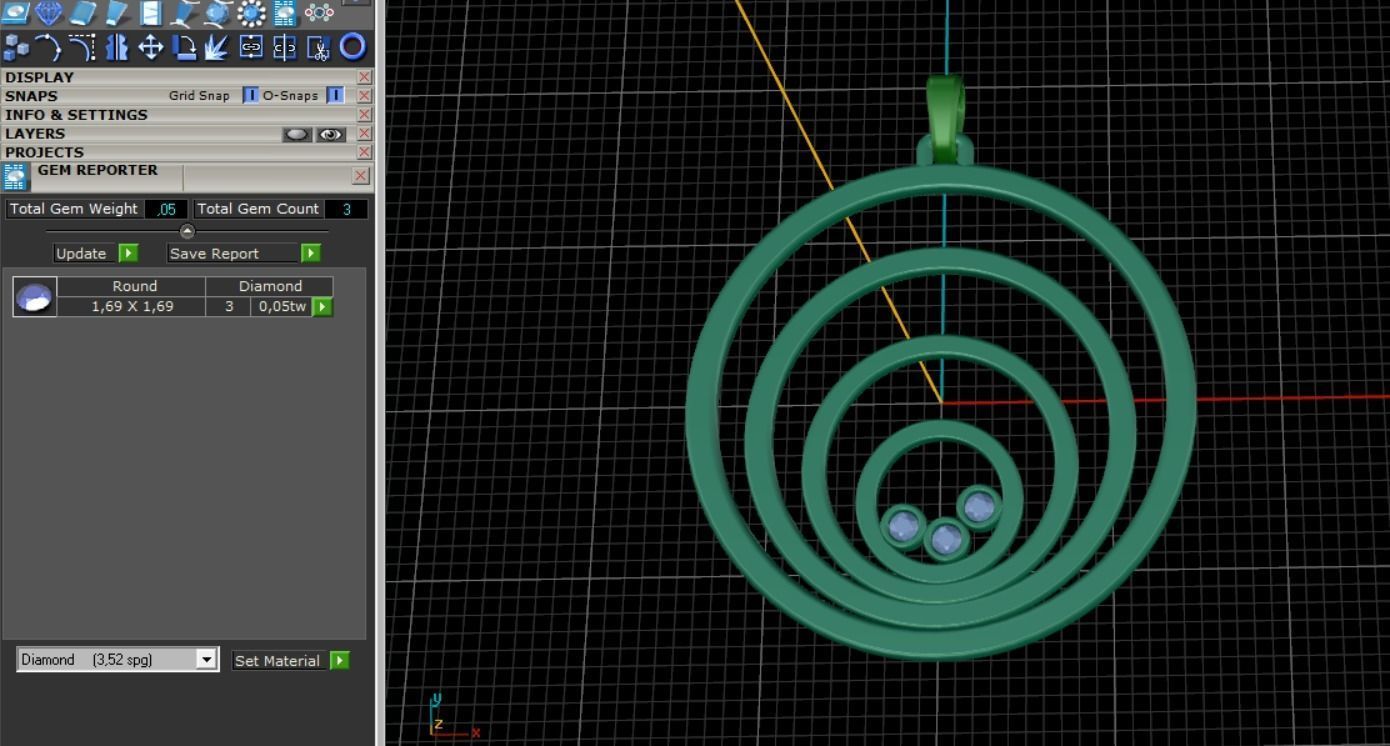Toggle the Grid Snap switch
Screen dimensions: 1390x746
pos(250,96)
